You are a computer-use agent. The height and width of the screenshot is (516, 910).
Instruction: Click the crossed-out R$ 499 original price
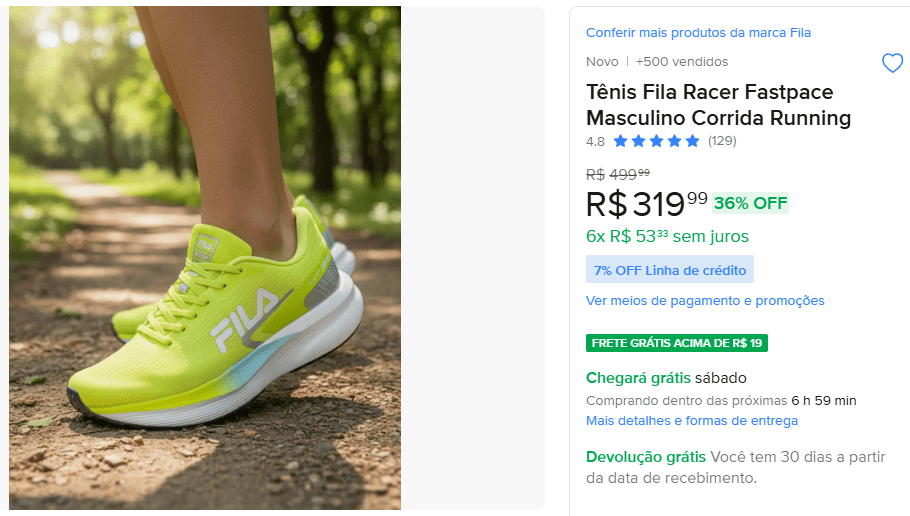618,174
